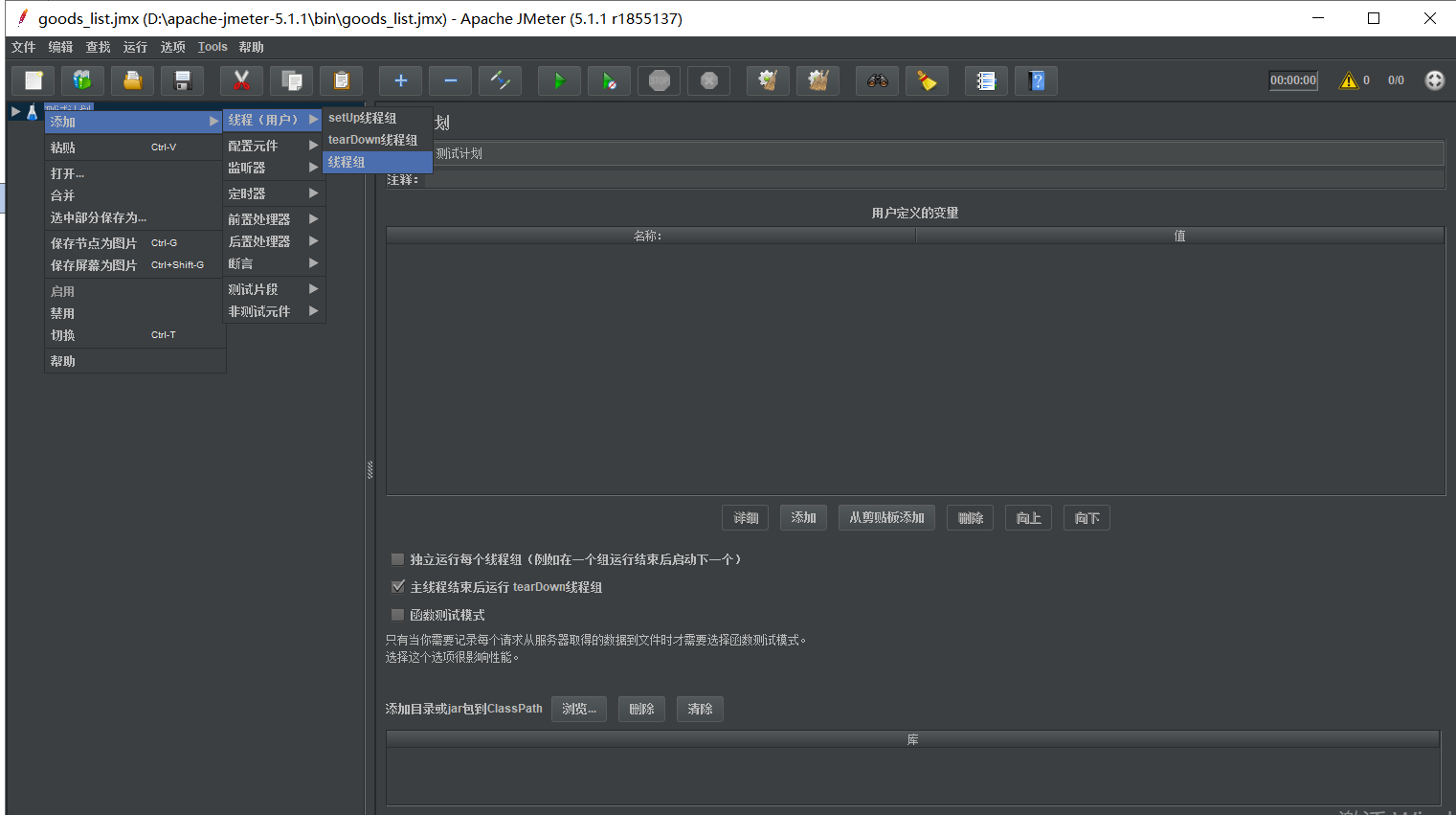Click the test plan name field
The height and width of the screenshot is (815, 1456).
coord(938,153)
